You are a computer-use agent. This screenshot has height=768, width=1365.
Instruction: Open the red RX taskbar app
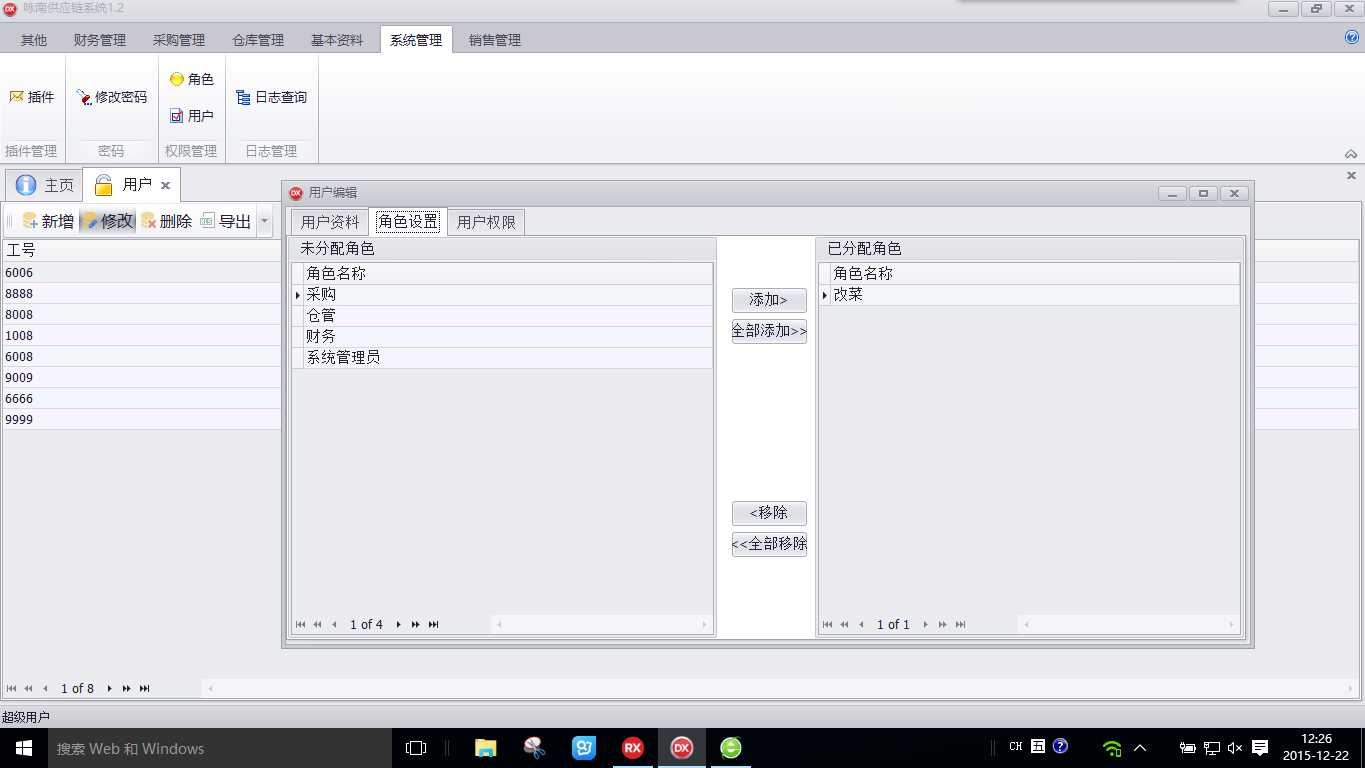[x=632, y=748]
